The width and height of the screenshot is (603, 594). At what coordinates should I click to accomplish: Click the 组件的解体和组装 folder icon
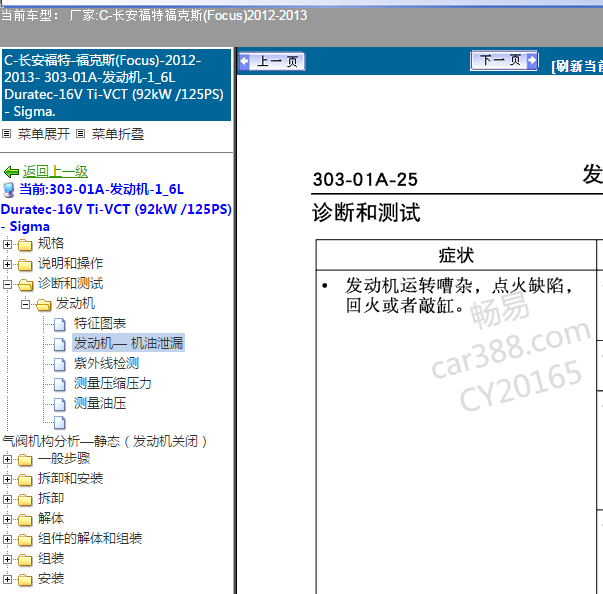click(x=25, y=540)
